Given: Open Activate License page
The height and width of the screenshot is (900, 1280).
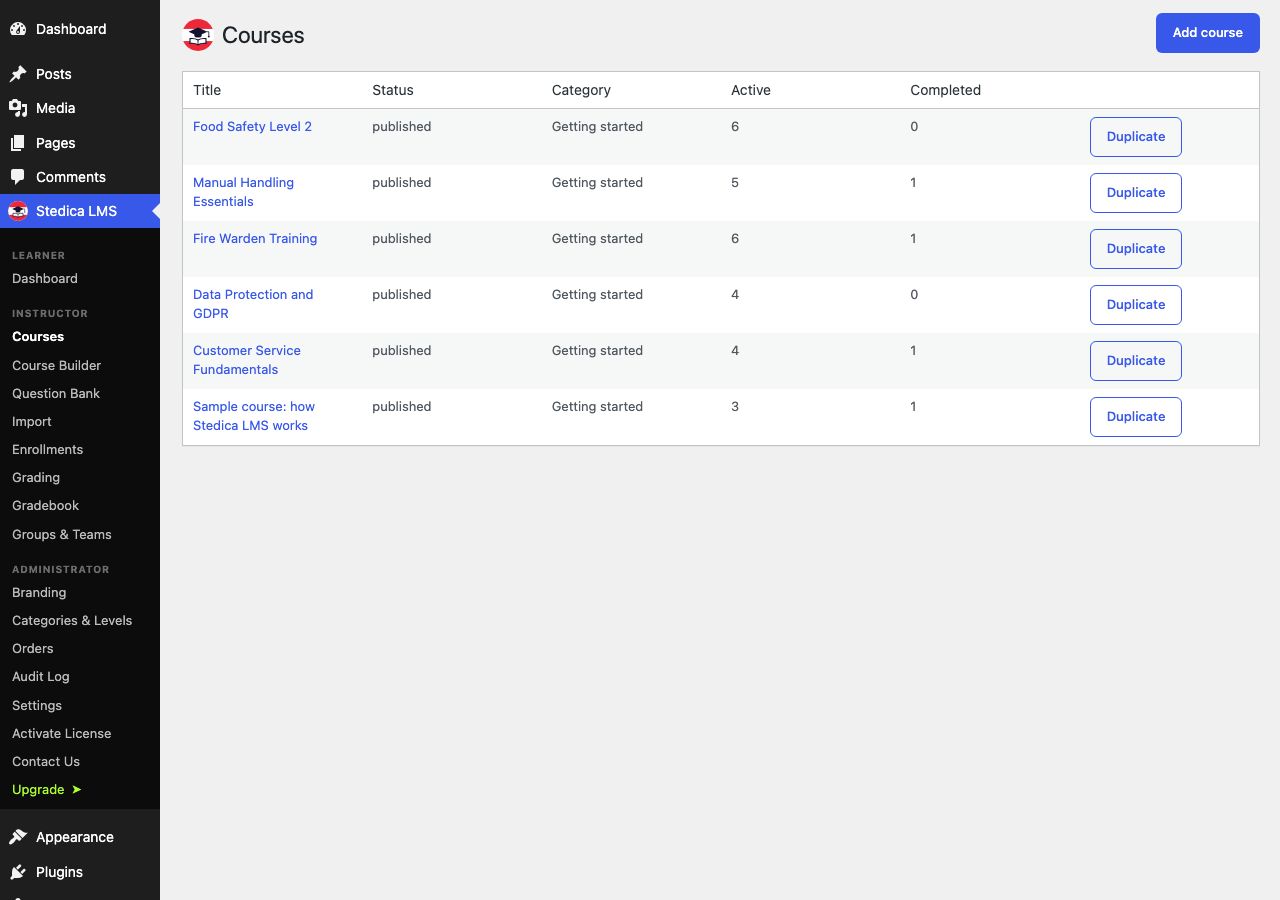Looking at the screenshot, I should click(x=62, y=733).
